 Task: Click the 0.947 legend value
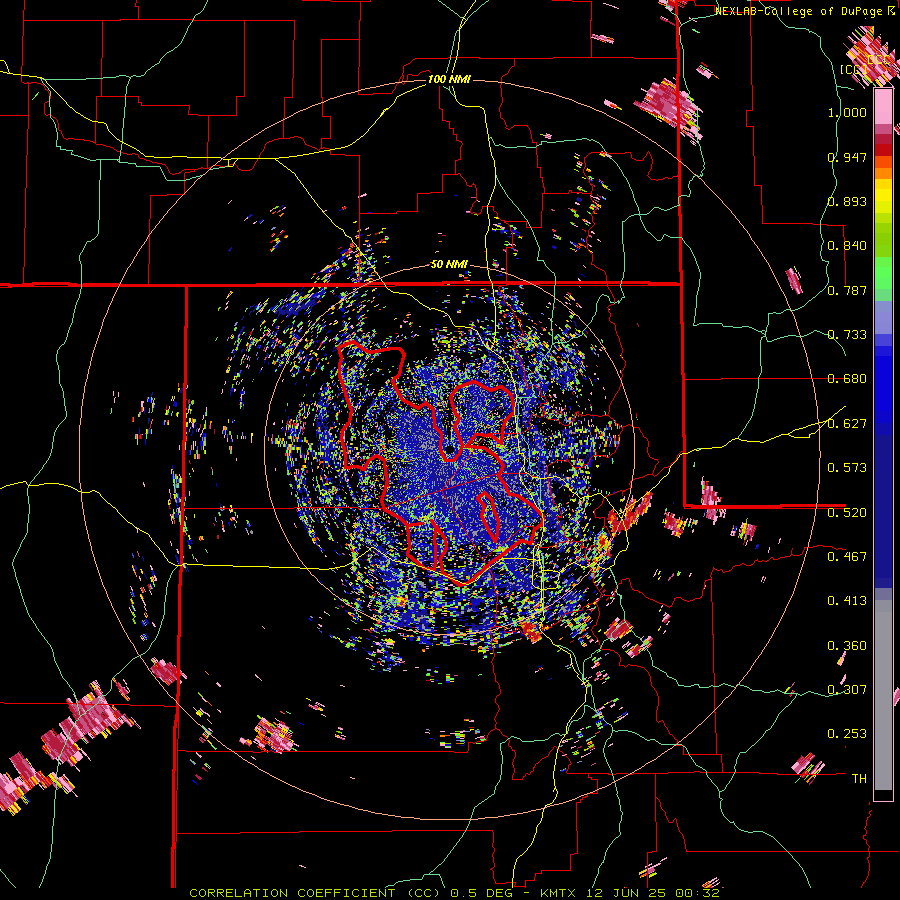coord(847,157)
